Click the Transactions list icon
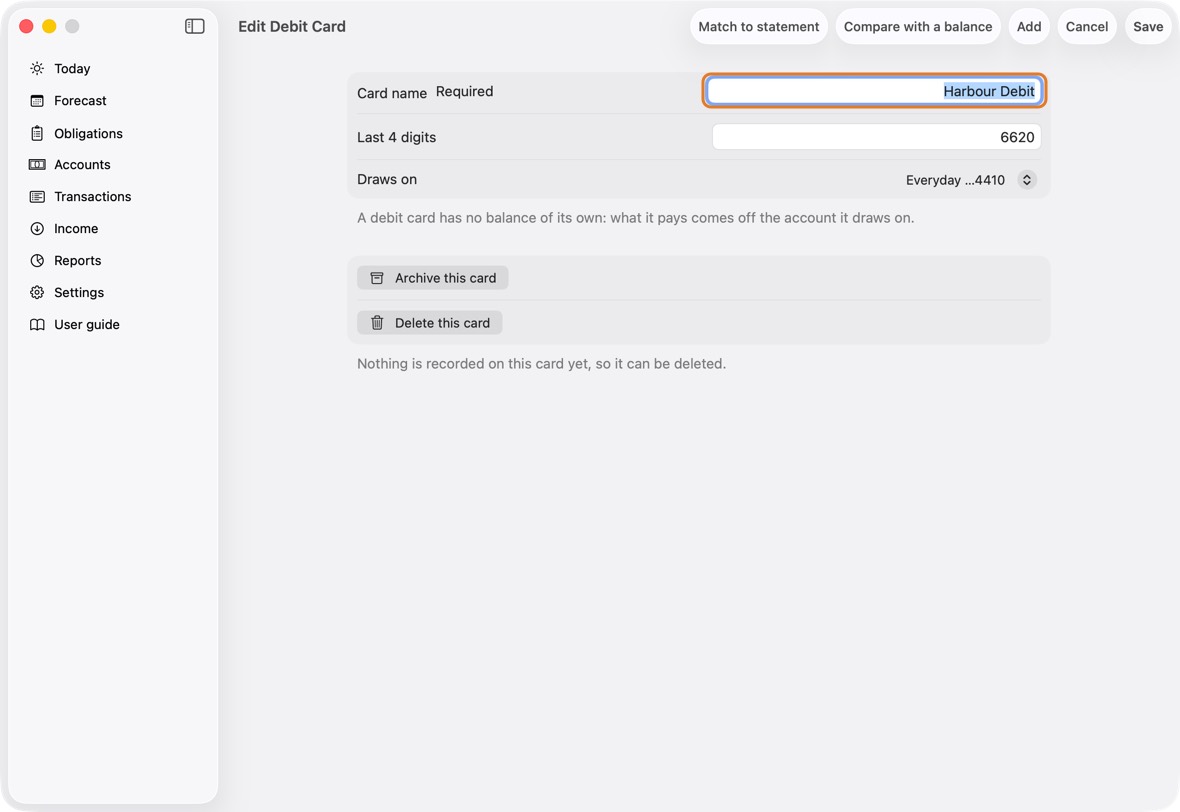 point(37,196)
